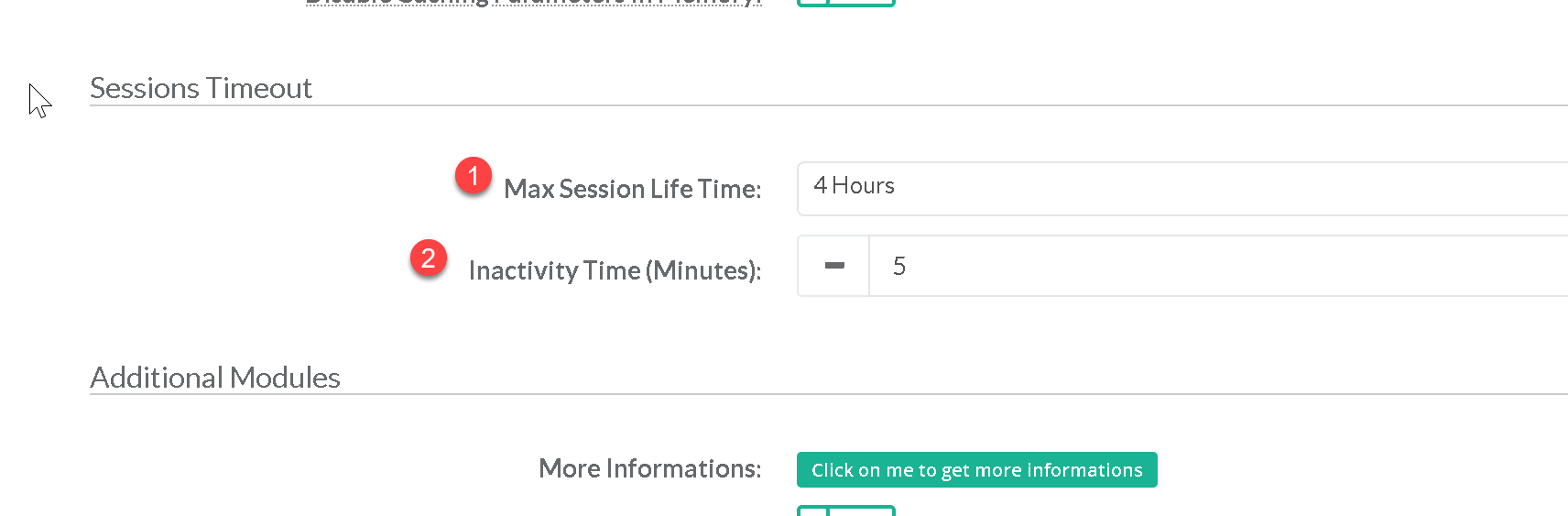Image resolution: width=1568 pixels, height=516 pixels.
Task: Click the minus button for Inactivity Time
Action: 833,266
